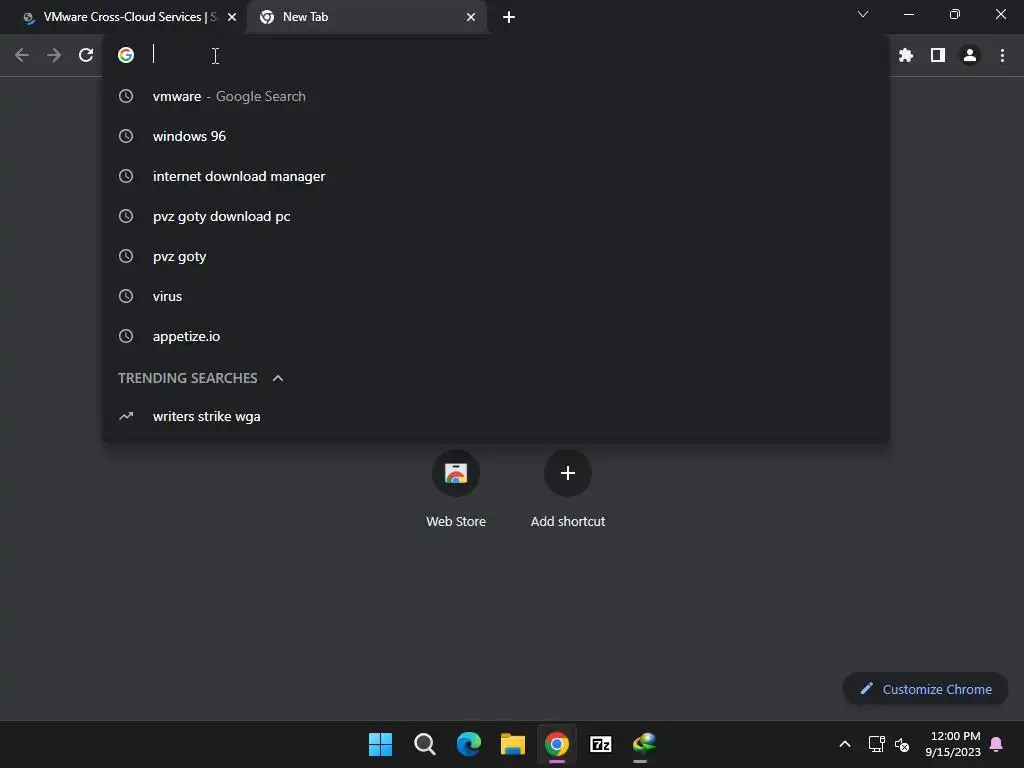The width and height of the screenshot is (1024, 768).
Task: Click the Chrome taskbar icon
Action: coord(556,744)
